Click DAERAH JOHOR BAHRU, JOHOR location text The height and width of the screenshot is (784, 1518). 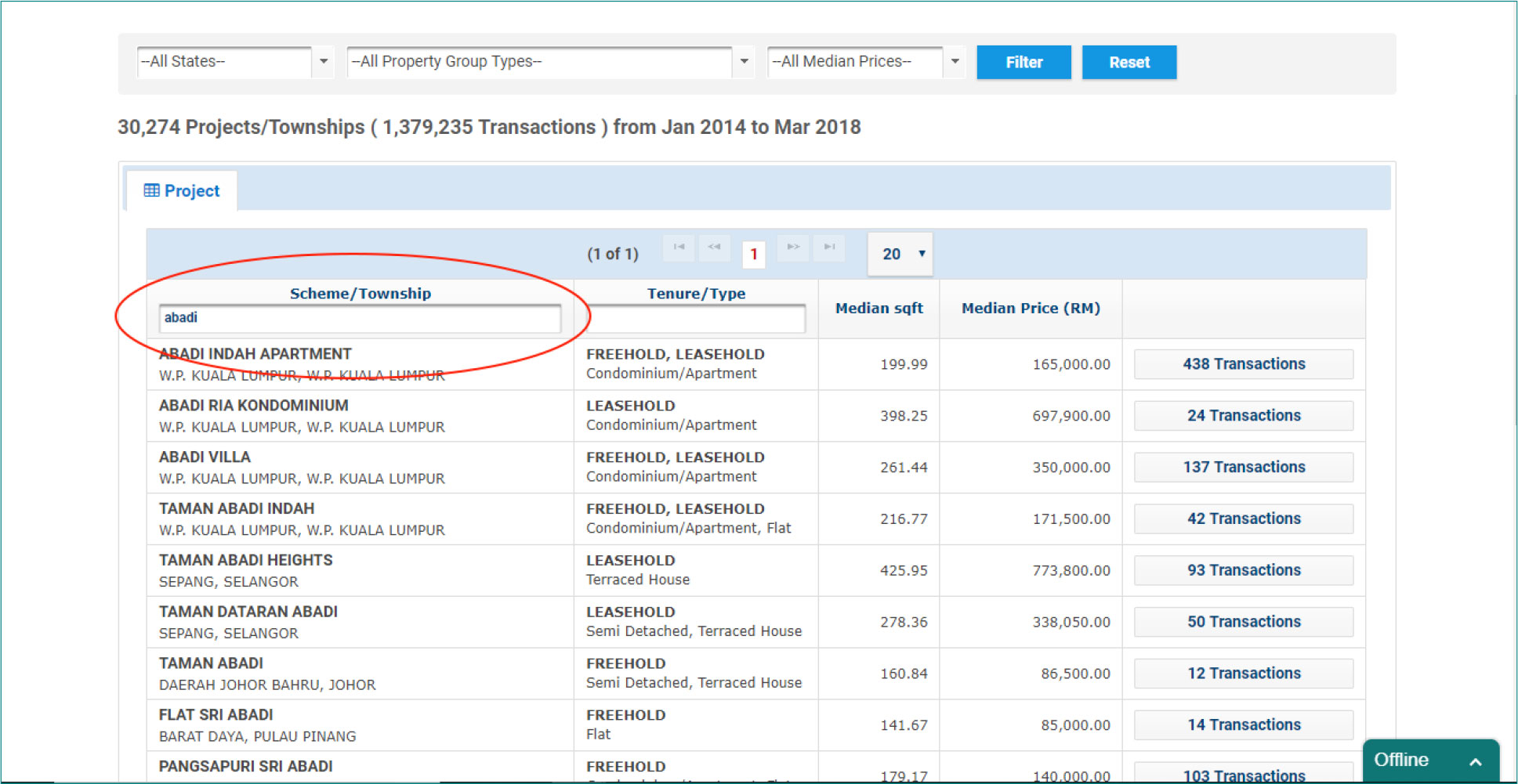click(267, 685)
